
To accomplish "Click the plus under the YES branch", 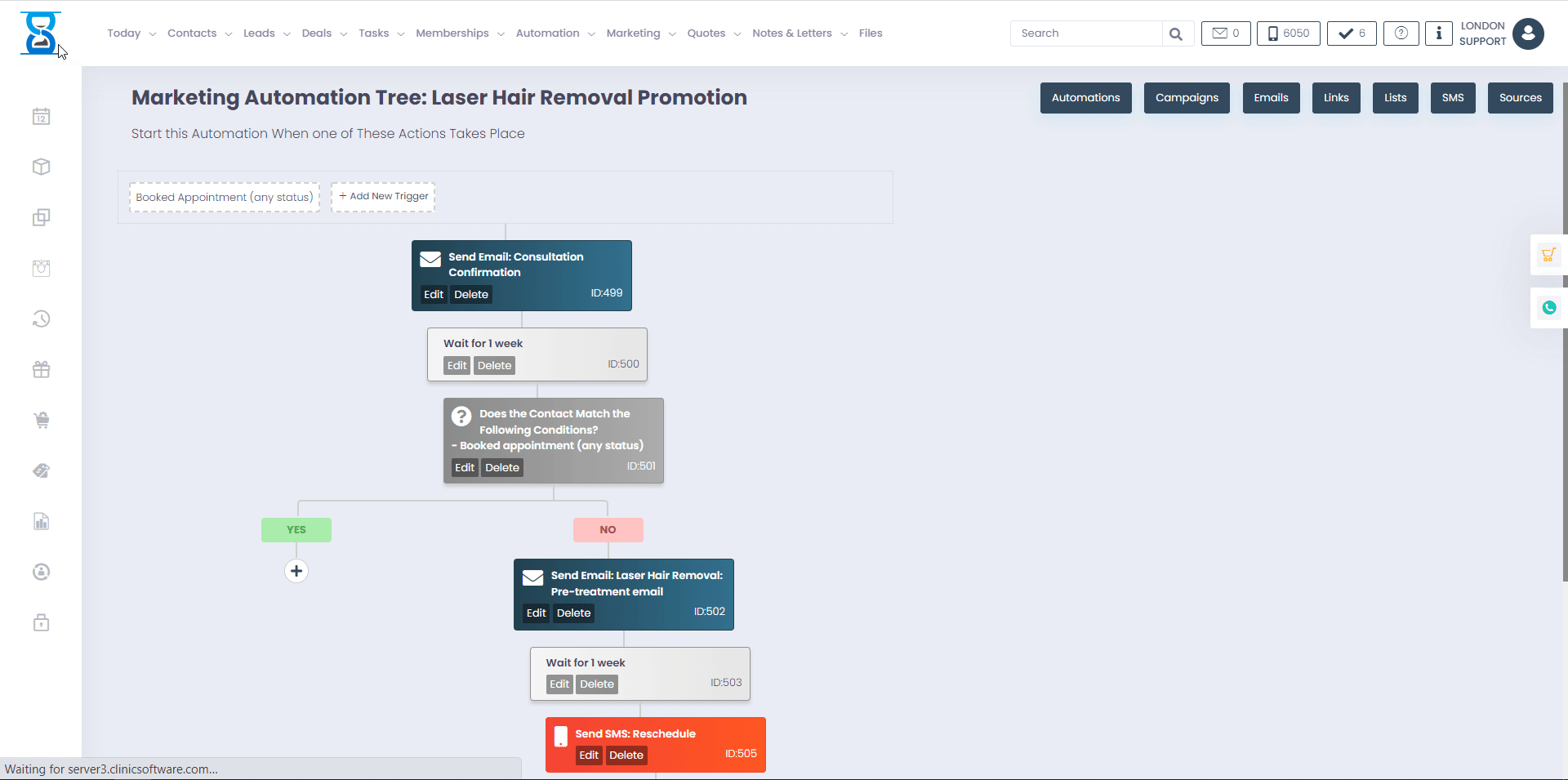I will click(296, 571).
